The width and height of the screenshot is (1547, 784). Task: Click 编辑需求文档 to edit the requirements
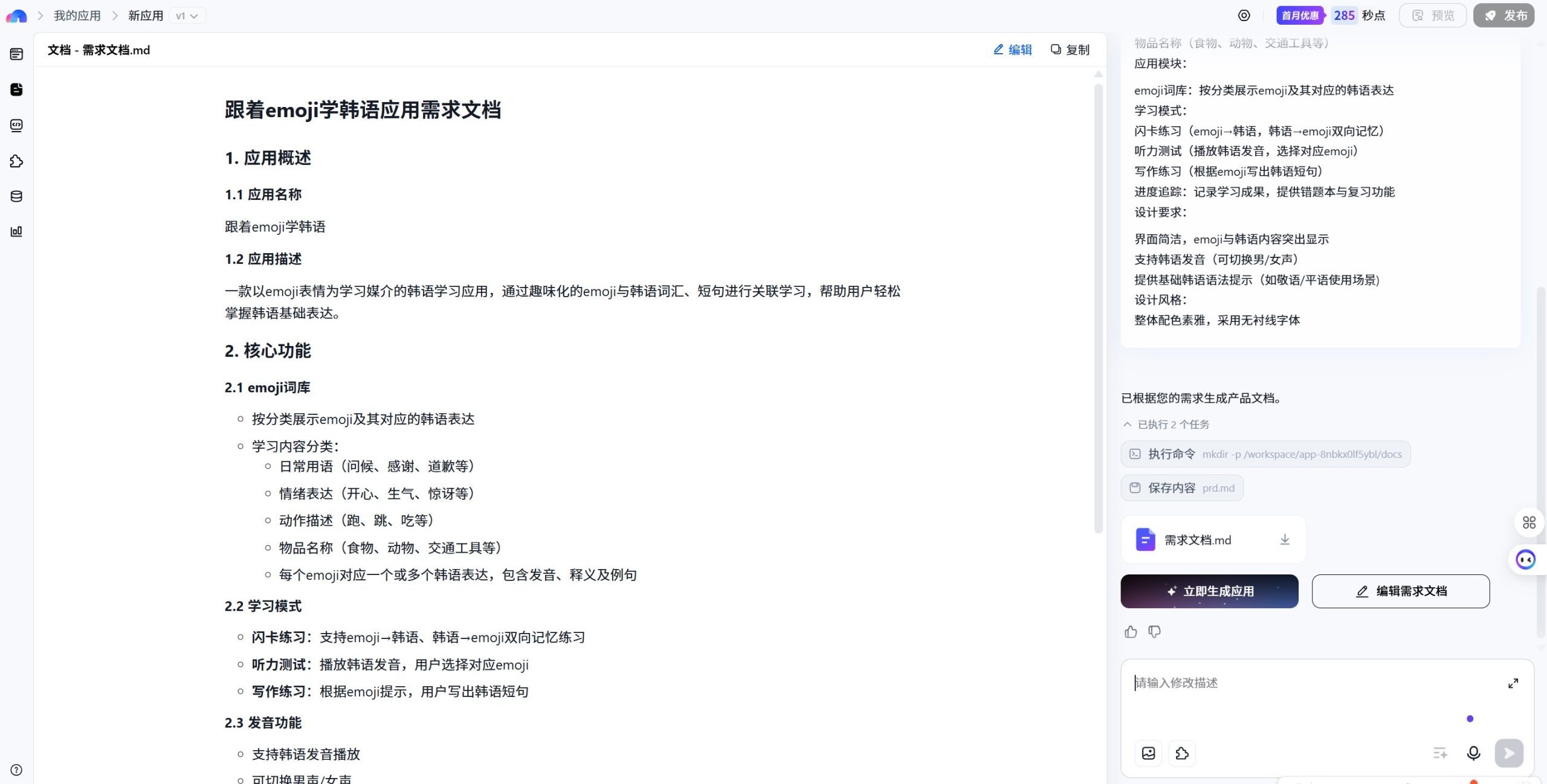coord(1400,591)
